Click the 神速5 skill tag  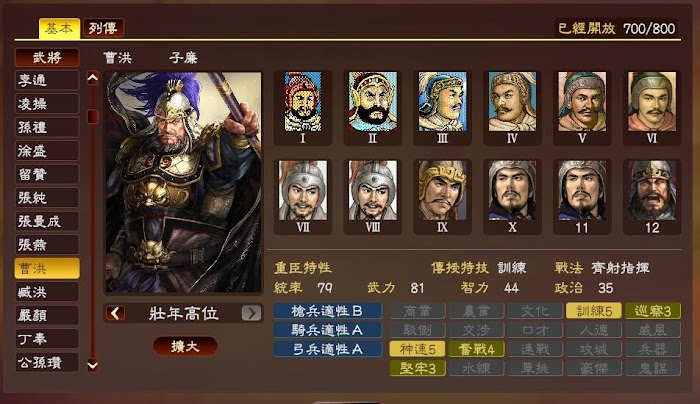pos(417,349)
